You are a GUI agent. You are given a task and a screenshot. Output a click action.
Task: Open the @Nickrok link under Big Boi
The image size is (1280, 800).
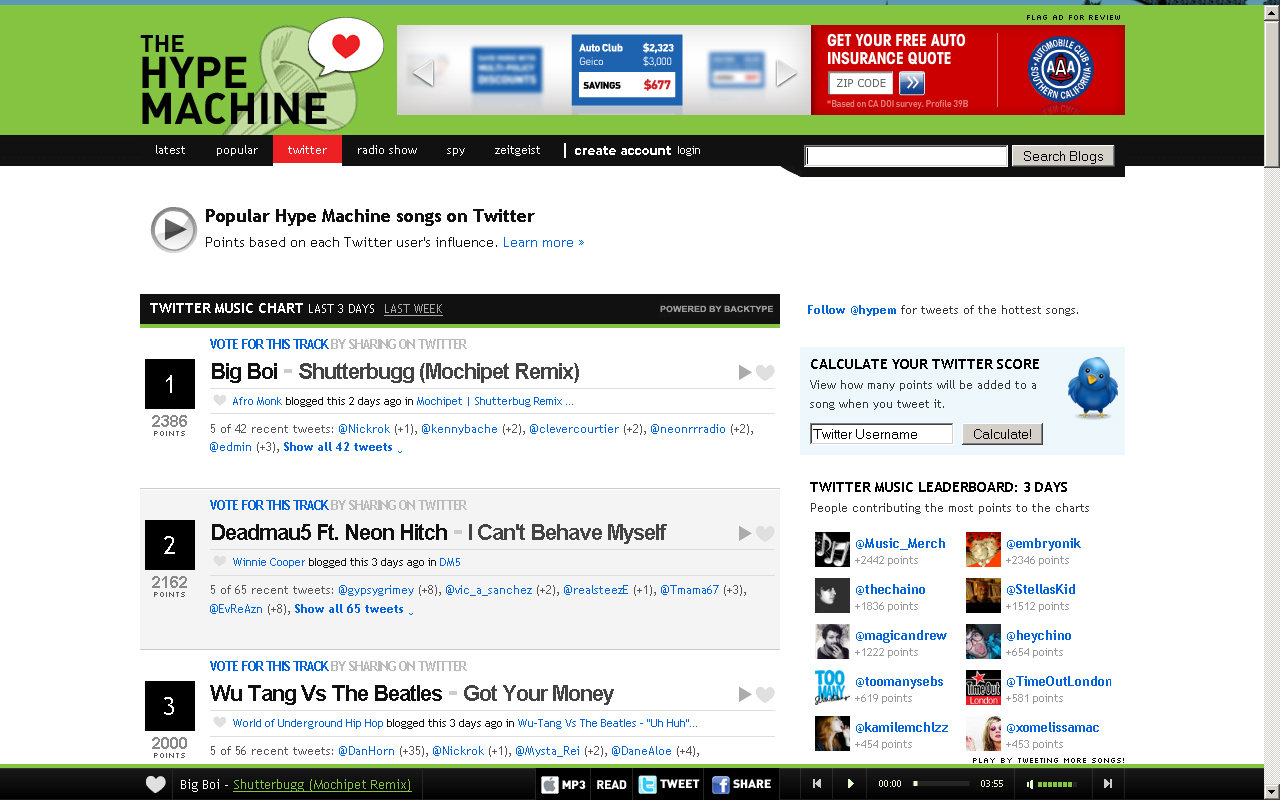tap(364, 429)
